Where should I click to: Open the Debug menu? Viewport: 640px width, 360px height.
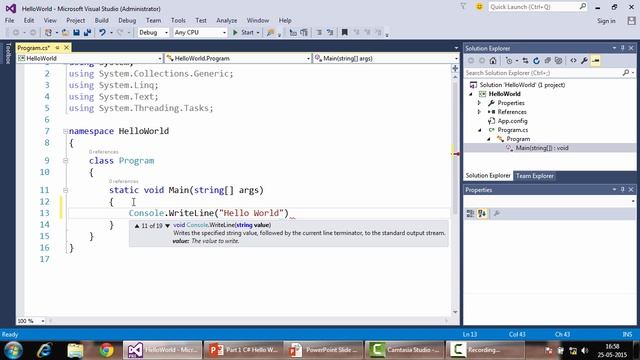127,20
